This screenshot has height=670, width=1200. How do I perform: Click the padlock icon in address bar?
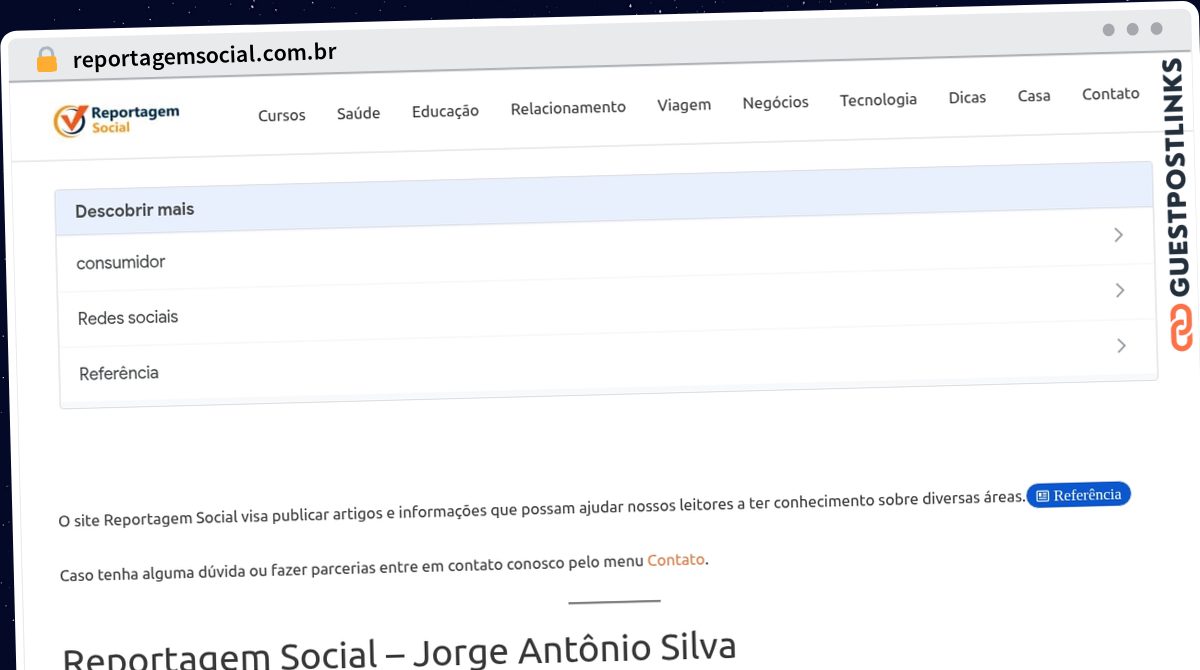(x=46, y=59)
